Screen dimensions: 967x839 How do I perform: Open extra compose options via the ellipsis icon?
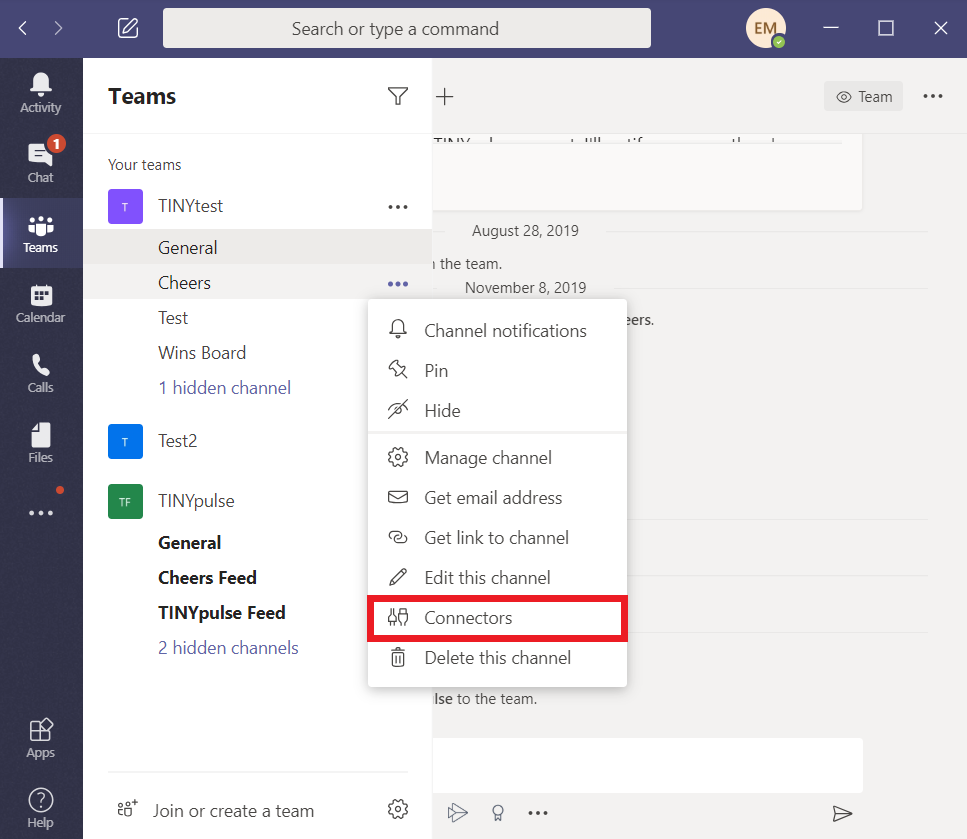[538, 813]
